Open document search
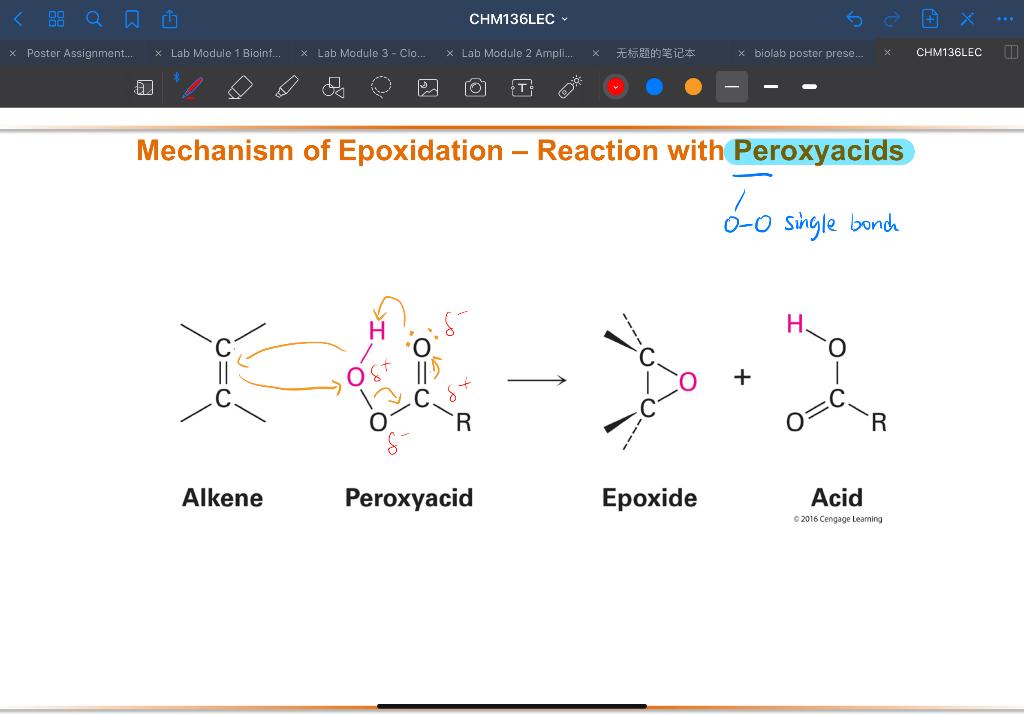Screen dimensions: 1024x715 tap(94, 18)
